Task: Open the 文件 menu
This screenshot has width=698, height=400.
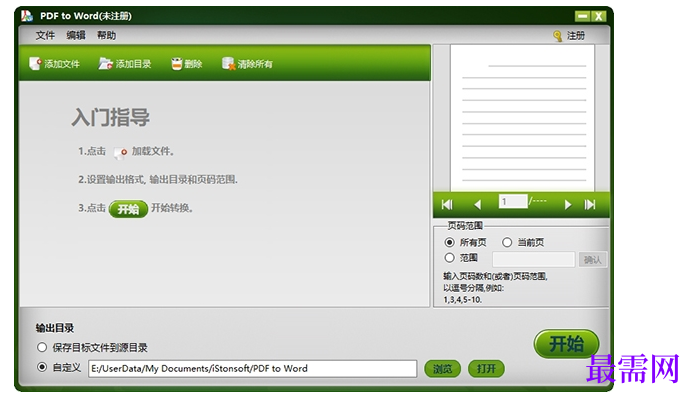Action: pos(45,35)
